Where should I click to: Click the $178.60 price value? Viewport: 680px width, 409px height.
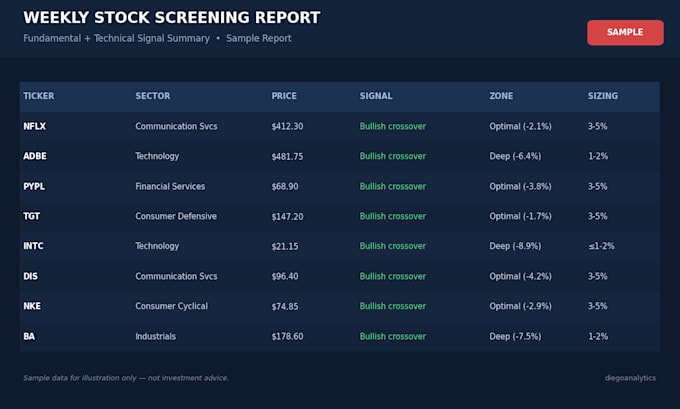click(288, 337)
